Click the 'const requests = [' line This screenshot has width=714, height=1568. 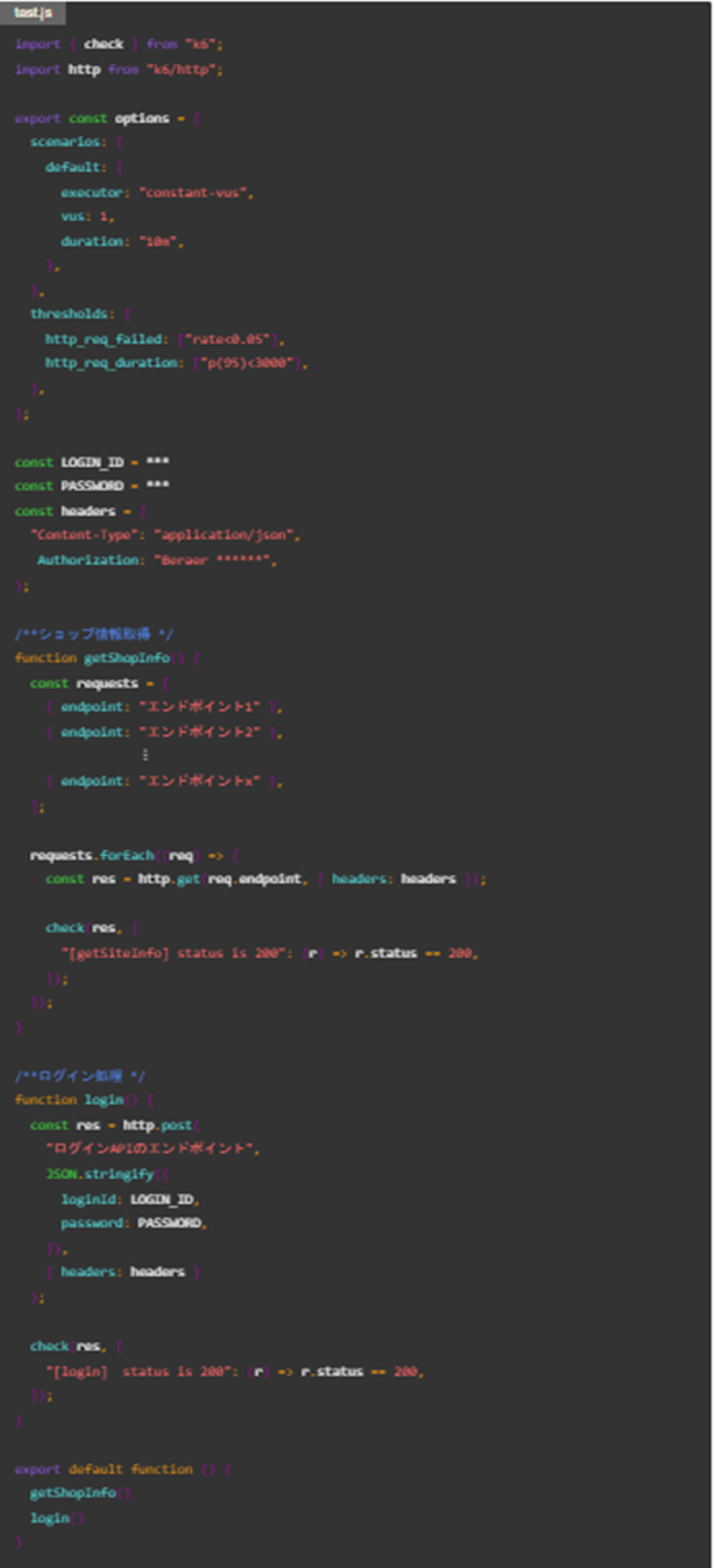99,684
